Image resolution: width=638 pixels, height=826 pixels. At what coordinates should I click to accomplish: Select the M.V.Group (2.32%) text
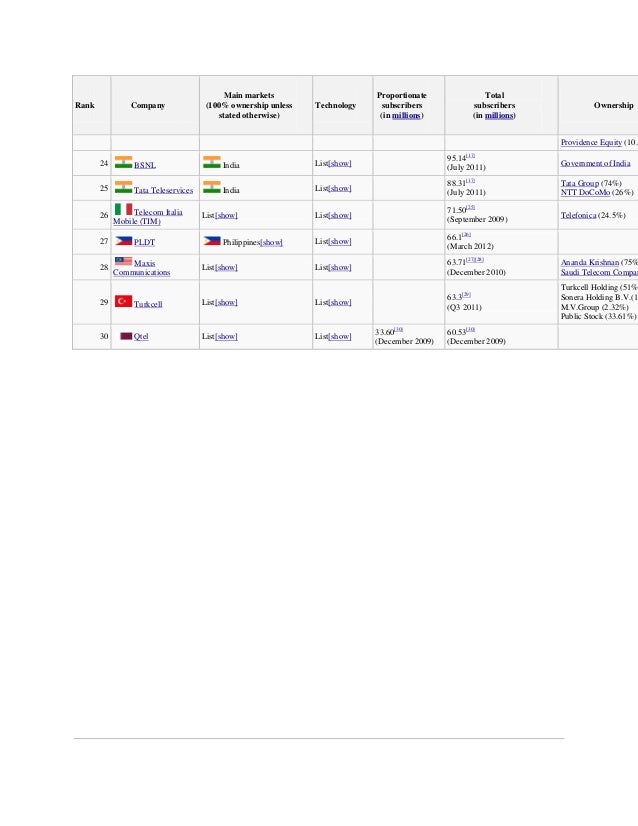pyautogui.click(x=594, y=307)
